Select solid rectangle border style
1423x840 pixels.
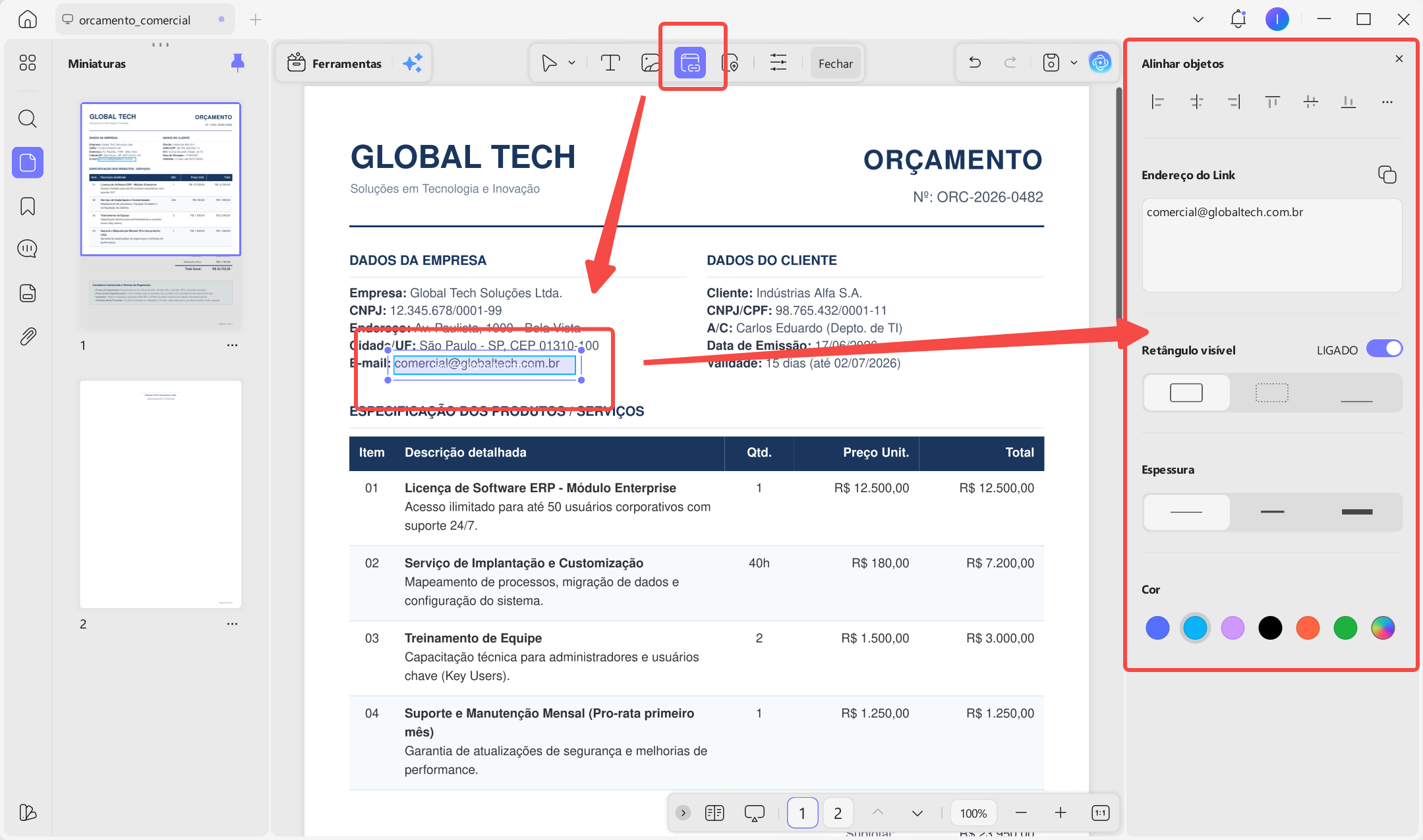coord(1186,393)
